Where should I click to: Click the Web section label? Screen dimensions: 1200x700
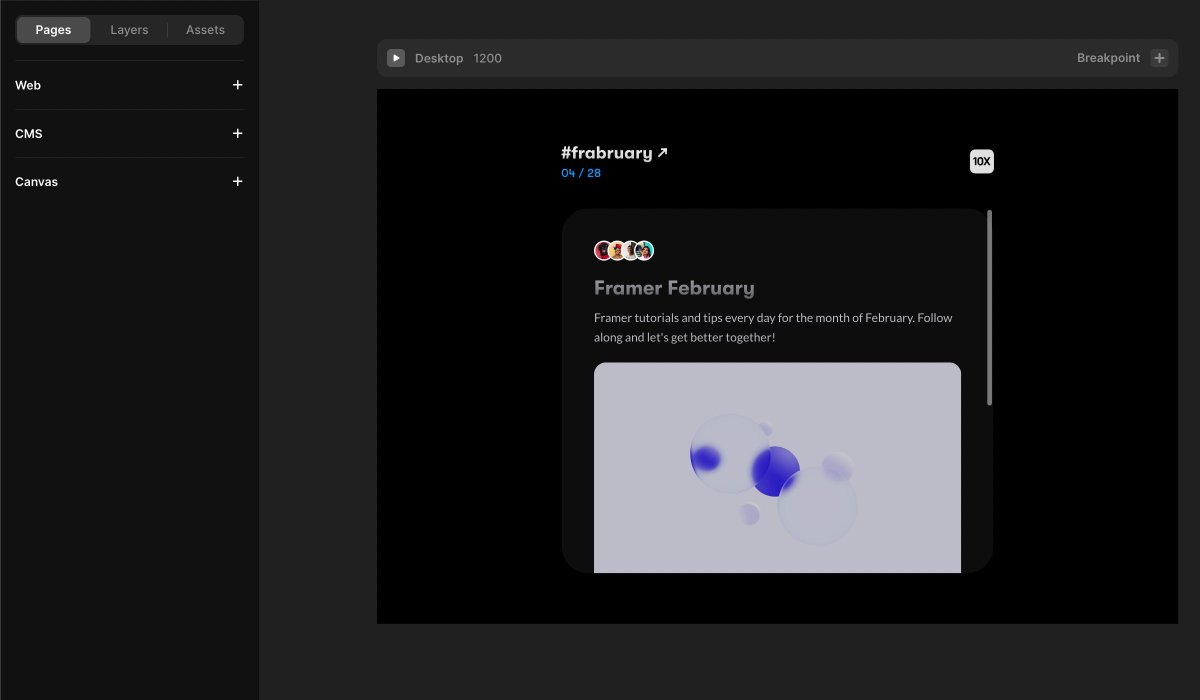(x=28, y=85)
